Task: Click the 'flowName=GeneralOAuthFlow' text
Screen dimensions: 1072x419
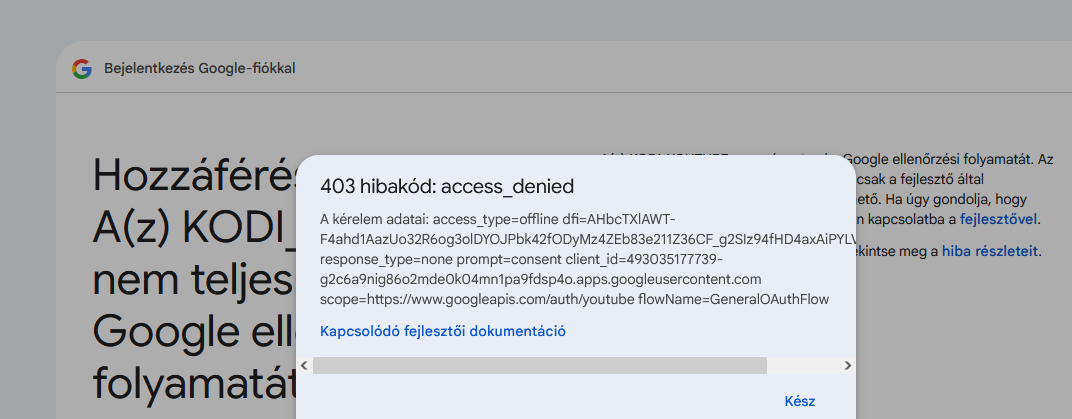Action: [x=734, y=299]
